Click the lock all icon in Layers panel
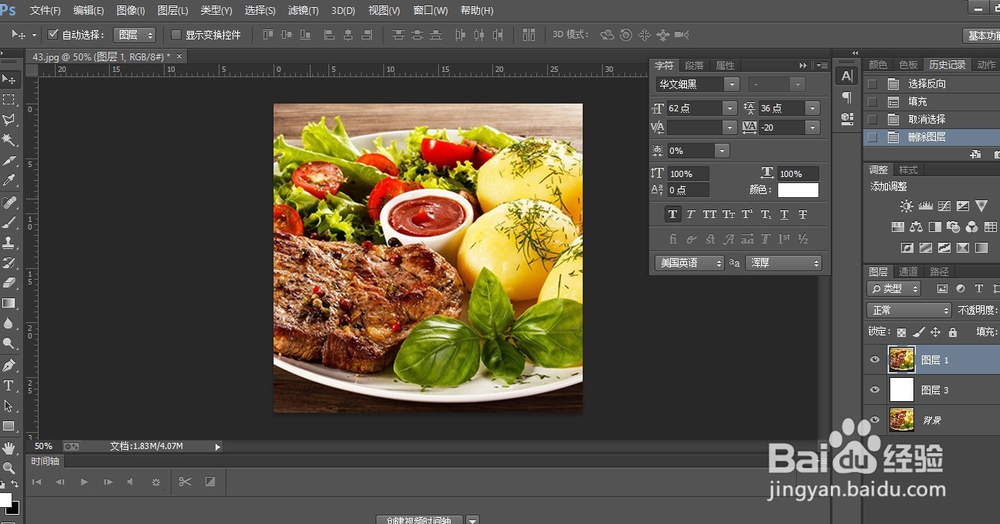Viewport: 1000px width, 524px height. 953,332
